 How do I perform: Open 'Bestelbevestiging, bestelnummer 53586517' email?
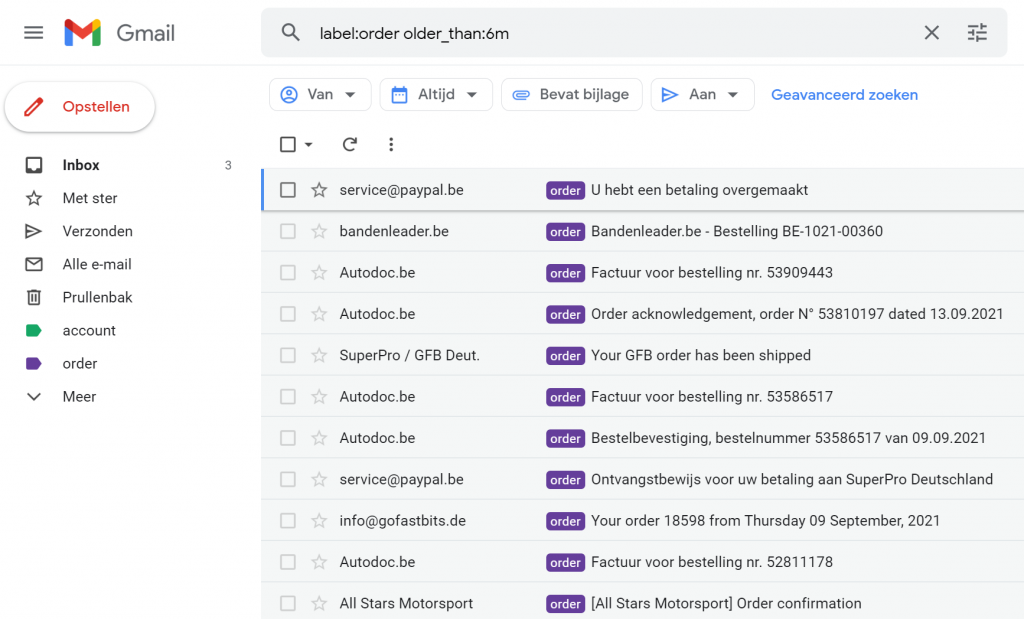[x=643, y=438]
